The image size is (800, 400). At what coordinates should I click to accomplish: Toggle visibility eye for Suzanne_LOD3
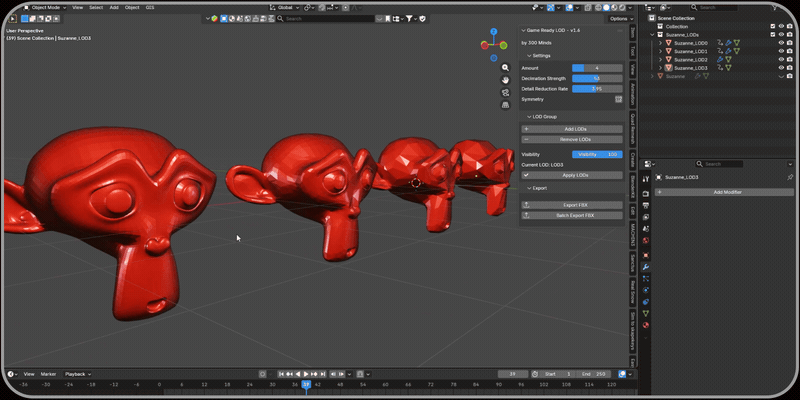point(781,67)
